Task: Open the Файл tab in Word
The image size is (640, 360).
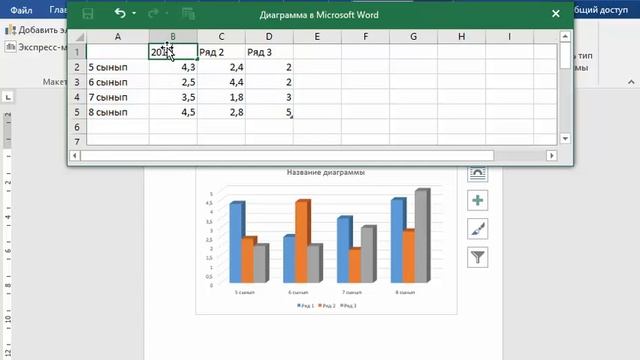Action: (21, 10)
